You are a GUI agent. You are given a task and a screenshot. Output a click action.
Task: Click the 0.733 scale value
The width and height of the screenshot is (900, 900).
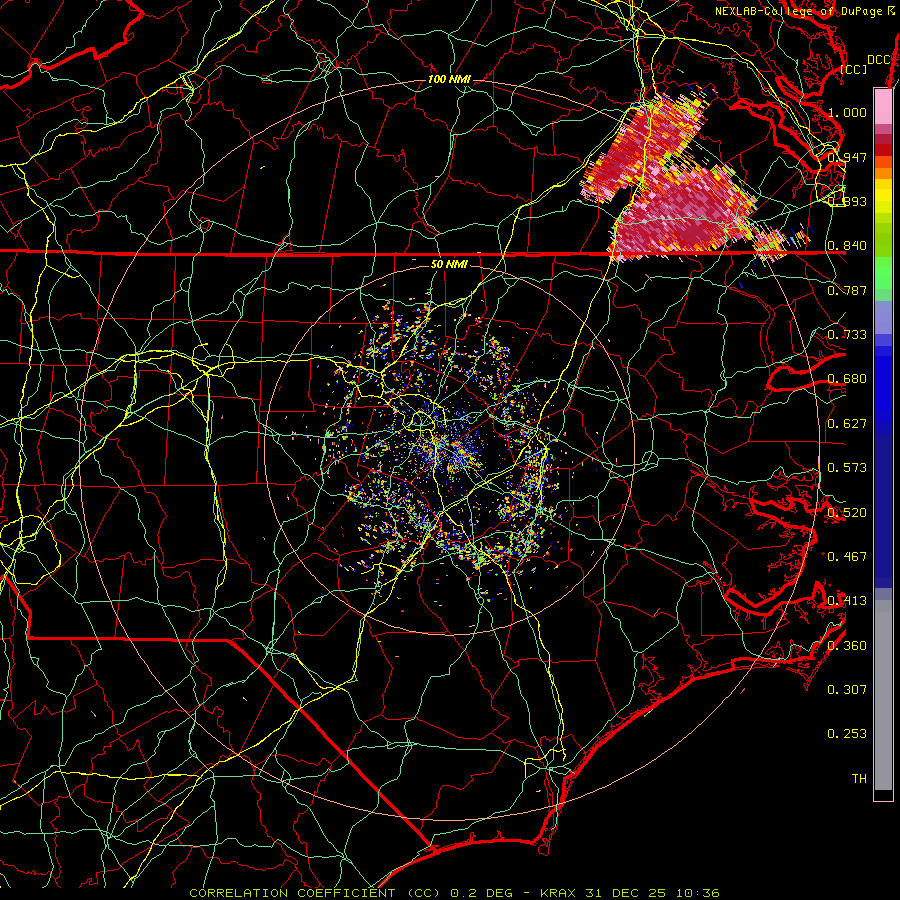coord(847,335)
